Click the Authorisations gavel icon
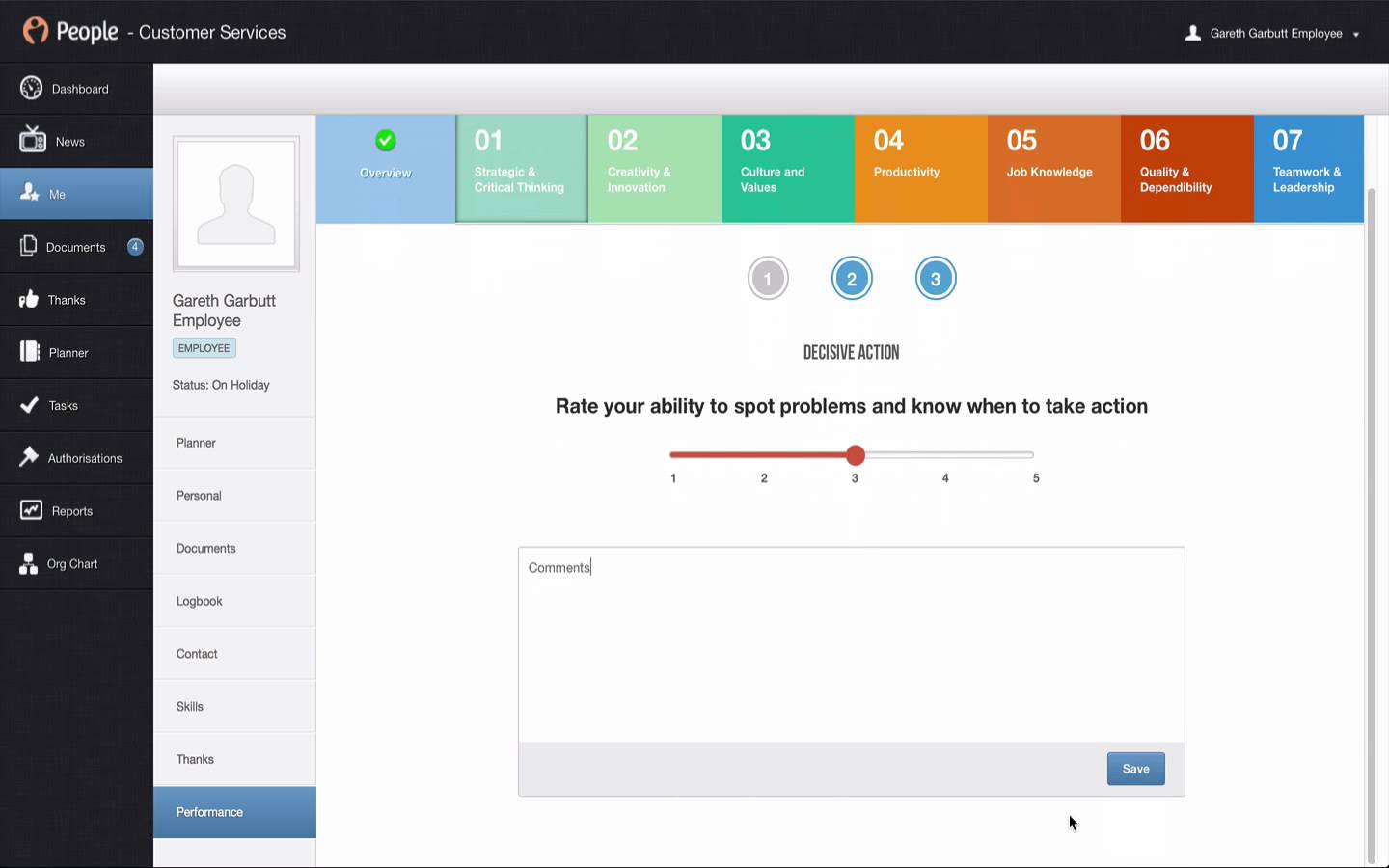 [29, 457]
